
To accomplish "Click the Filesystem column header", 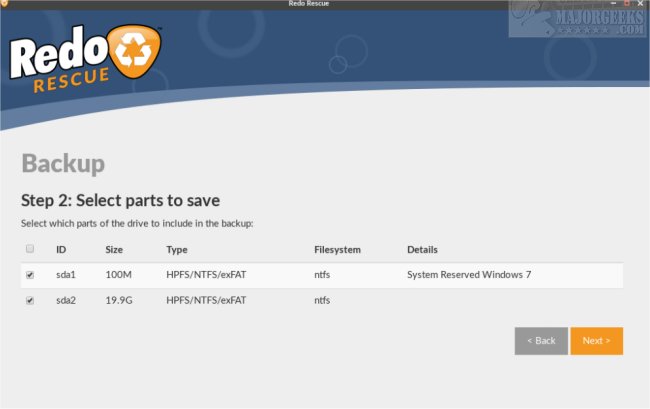I will pyautogui.click(x=337, y=250).
